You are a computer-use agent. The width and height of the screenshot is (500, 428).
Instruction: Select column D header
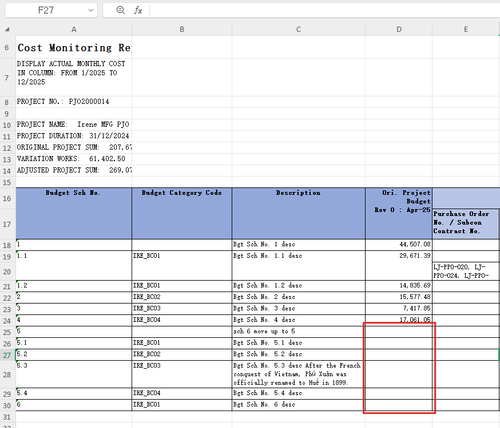pos(399,29)
